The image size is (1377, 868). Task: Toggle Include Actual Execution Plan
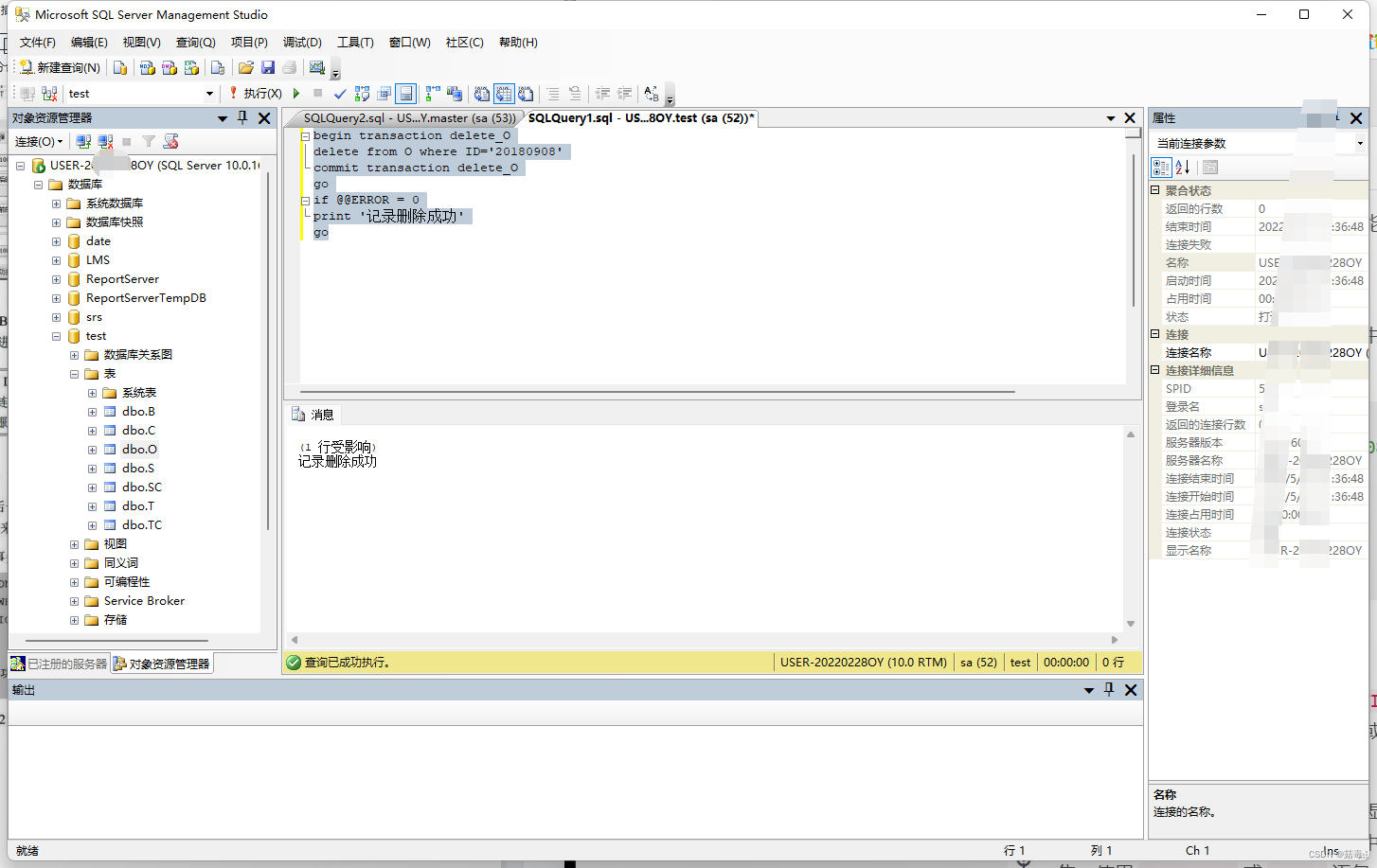tap(433, 94)
